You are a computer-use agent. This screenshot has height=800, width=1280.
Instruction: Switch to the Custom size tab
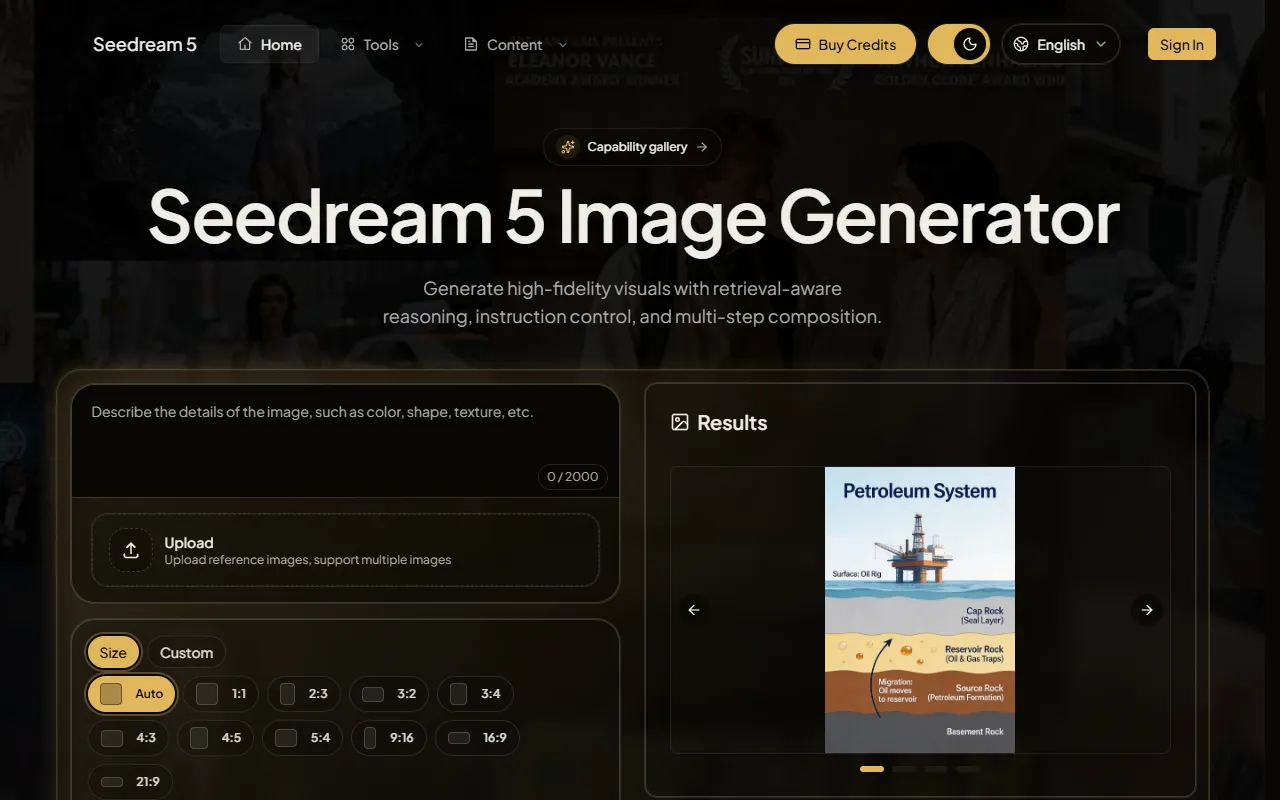(186, 653)
